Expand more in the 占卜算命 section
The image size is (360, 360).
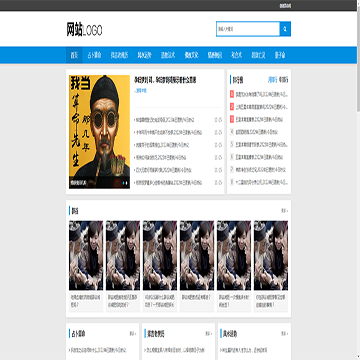point(132,334)
